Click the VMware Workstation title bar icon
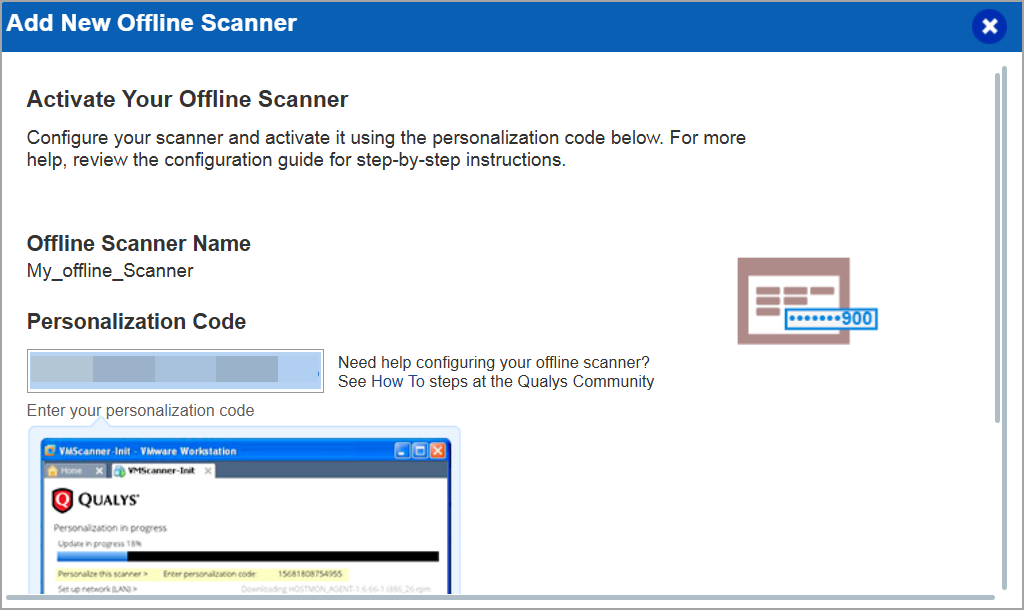This screenshot has height=610, width=1024. coord(48,450)
